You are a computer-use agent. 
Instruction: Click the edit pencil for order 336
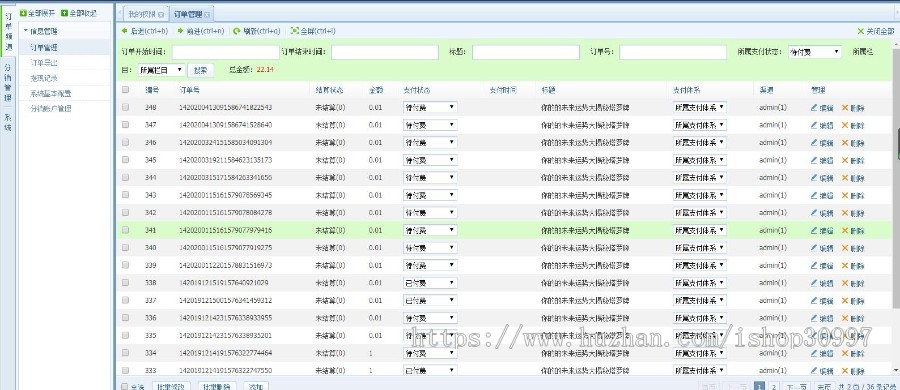[x=813, y=318]
